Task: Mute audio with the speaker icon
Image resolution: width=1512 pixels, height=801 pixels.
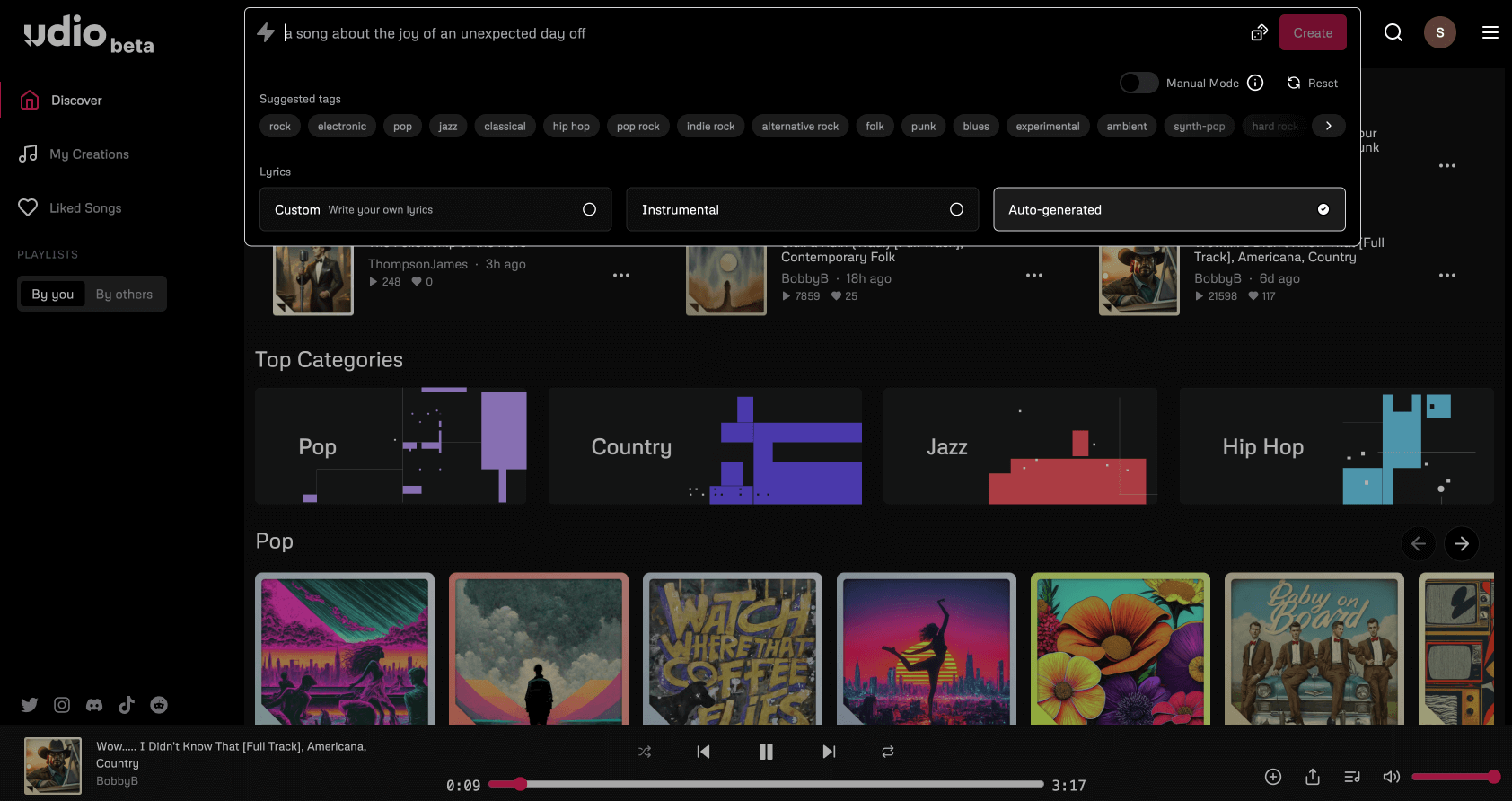Action: (x=1391, y=777)
